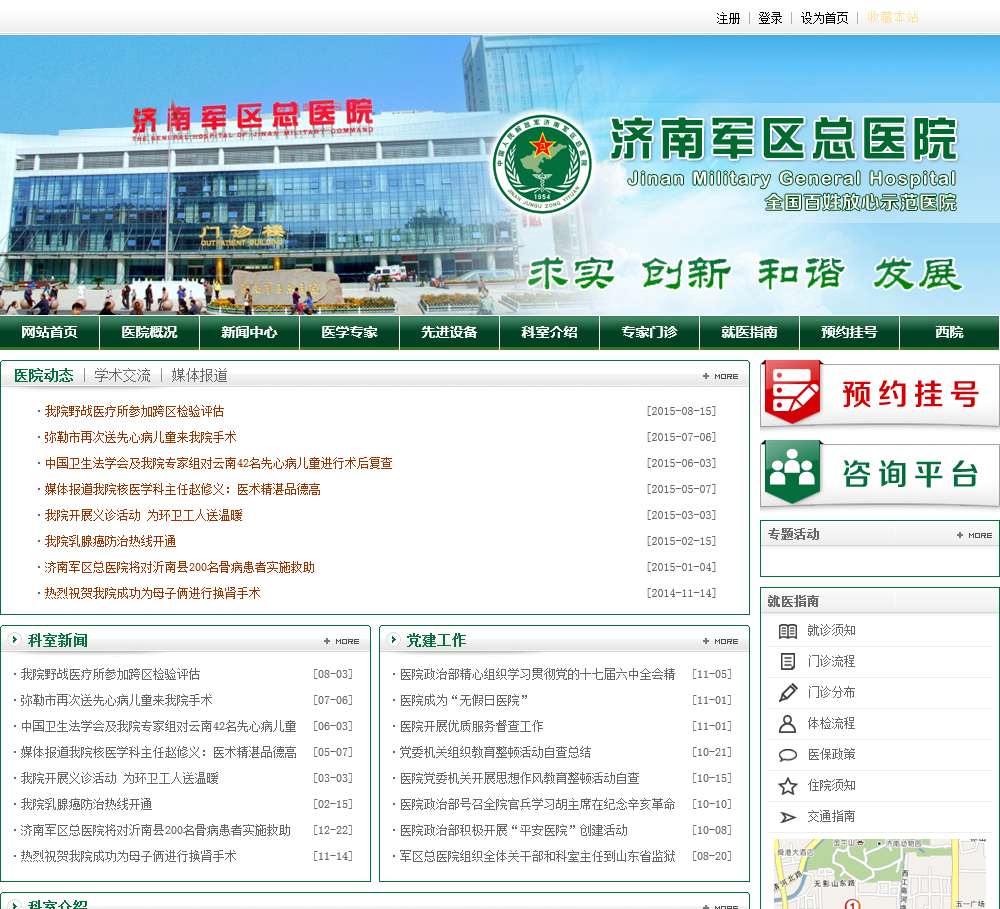The image size is (1000, 909).
Task: Open red headline 我院野战医疗所参加跨区检验评估
Action: point(134,411)
